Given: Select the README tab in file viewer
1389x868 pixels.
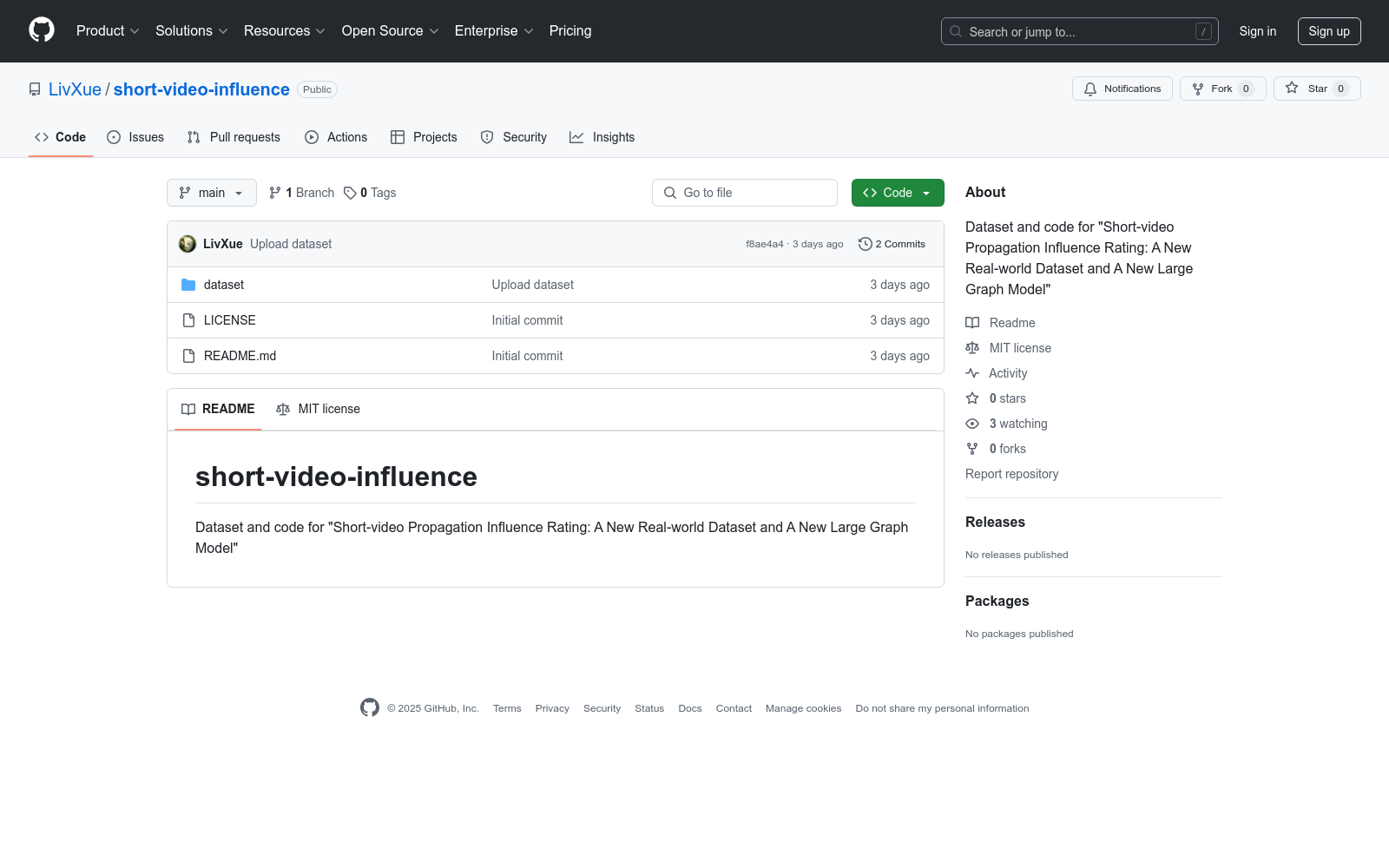Looking at the screenshot, I should [218, 409].
